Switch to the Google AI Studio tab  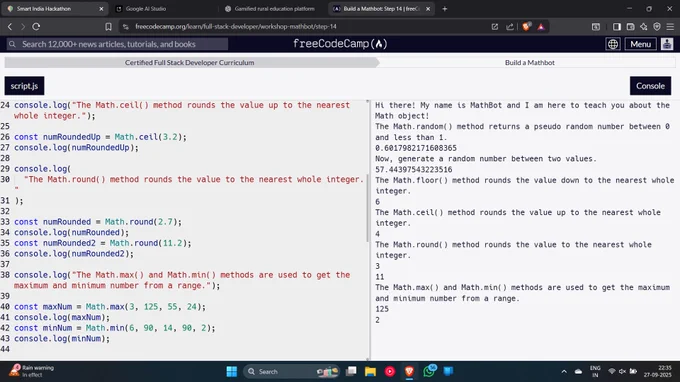coord(146,9)
